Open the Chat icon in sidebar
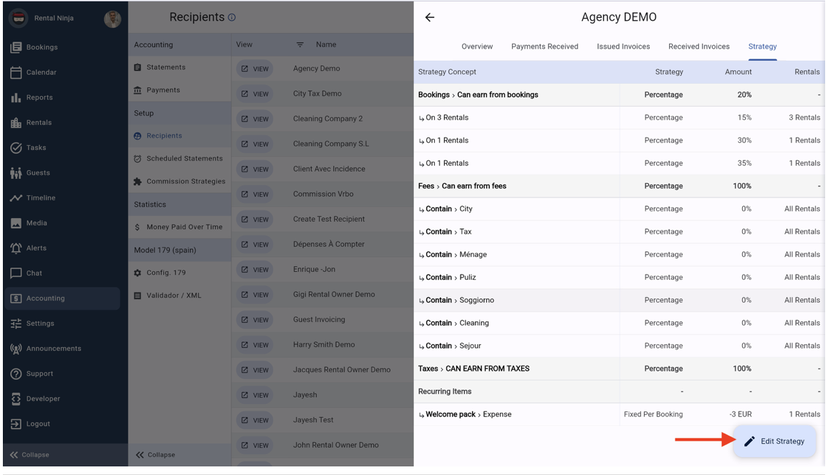828x475 pixels. coord(16,273)
